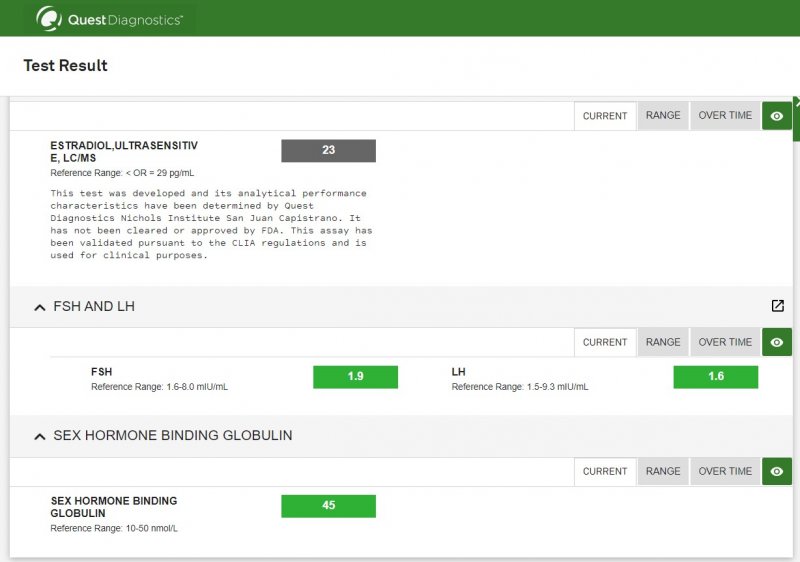Click FSH reference range 1.6-8.0 mIU/mL
The width and height of the screenshot is (800, 562).
(159, 387)
